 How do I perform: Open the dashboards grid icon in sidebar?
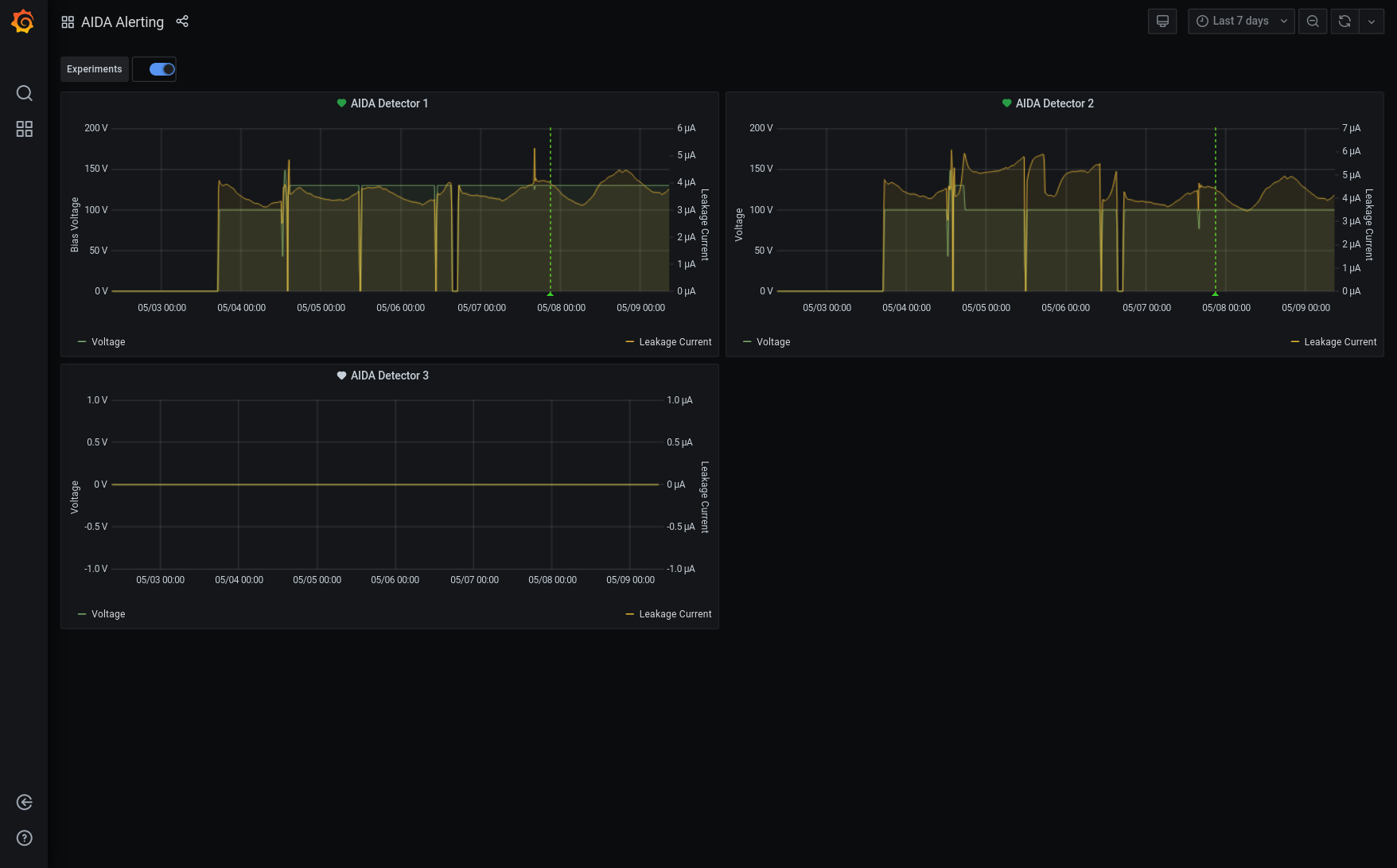tap(25, 129)
